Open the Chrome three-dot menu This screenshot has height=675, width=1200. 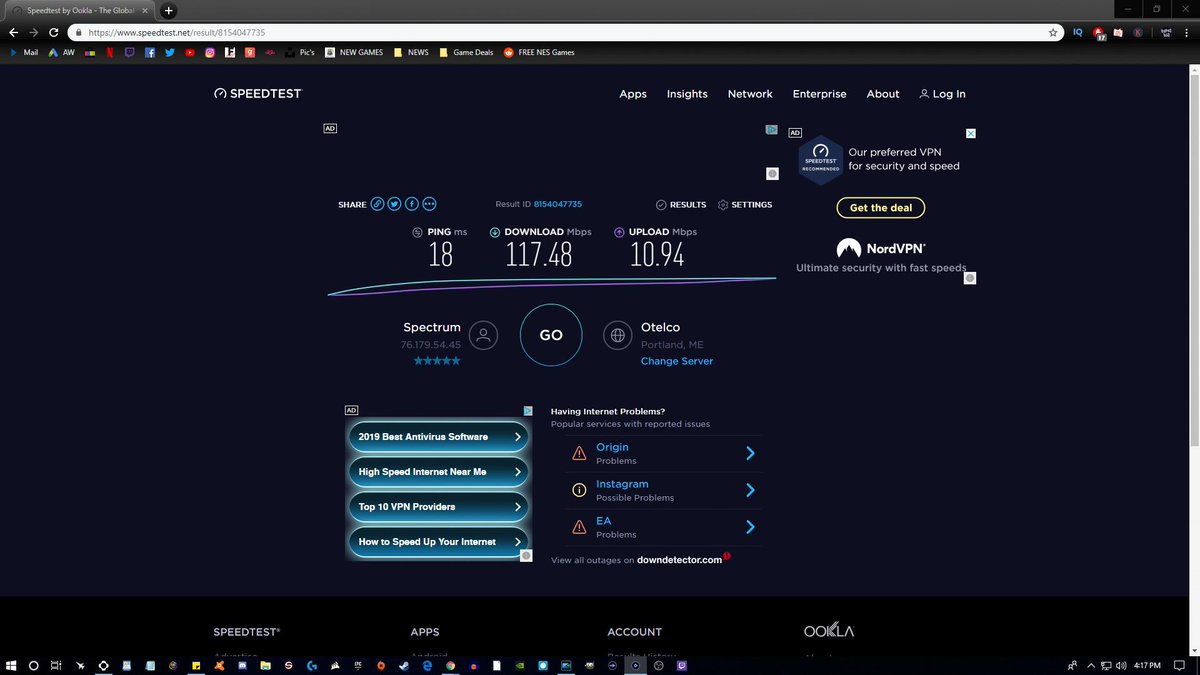pyautogui.click(x=1188, y=32)
